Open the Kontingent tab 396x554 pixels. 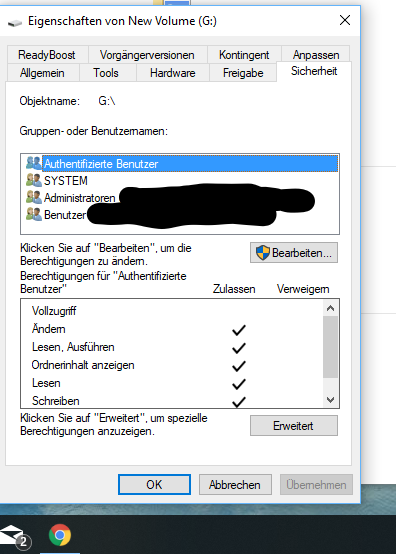click(244, 55)
